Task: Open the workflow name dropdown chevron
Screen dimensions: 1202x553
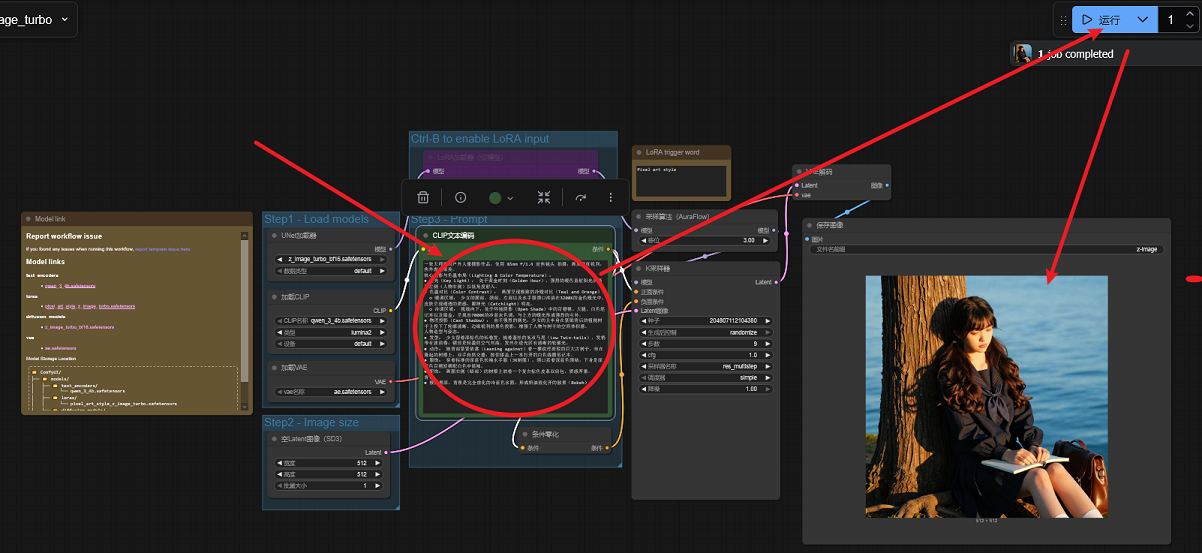Action: (x=65, y=19)
